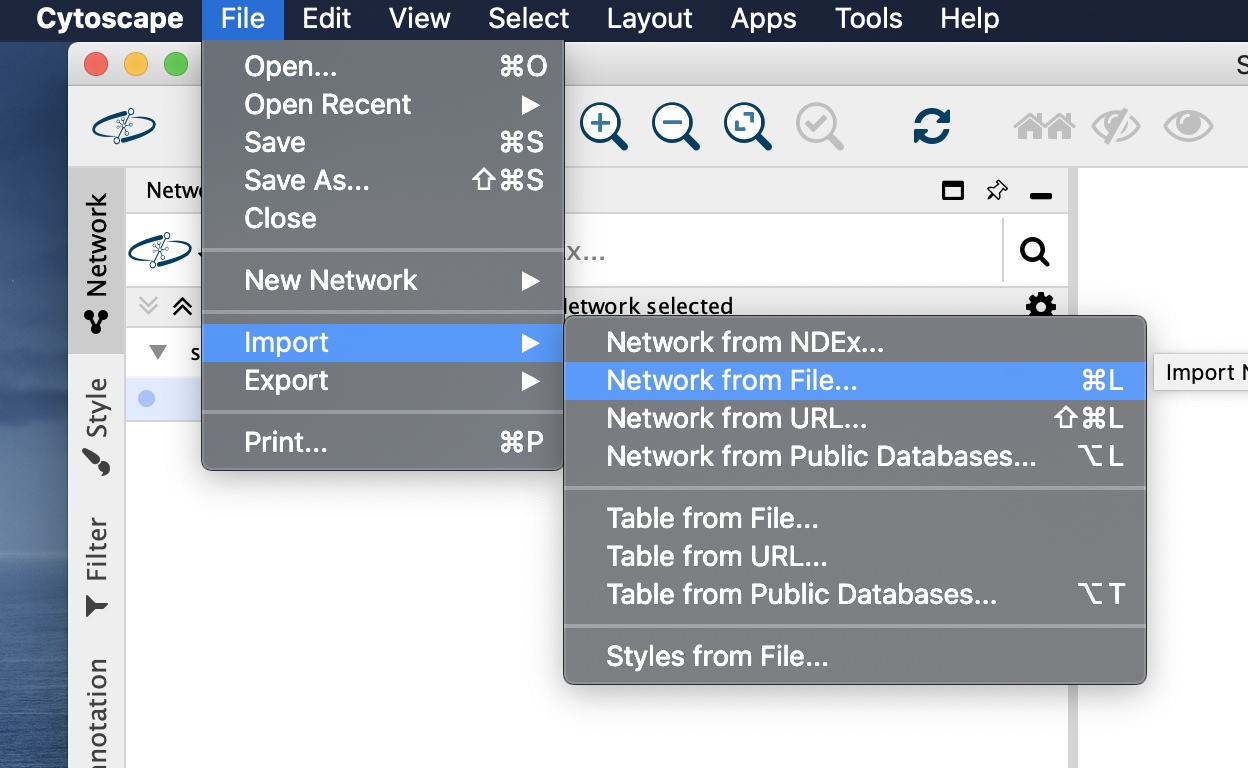This screenshot has height=768, width=1248.
Task: Switch to the Annotation side tab
Action: (96, 710)
